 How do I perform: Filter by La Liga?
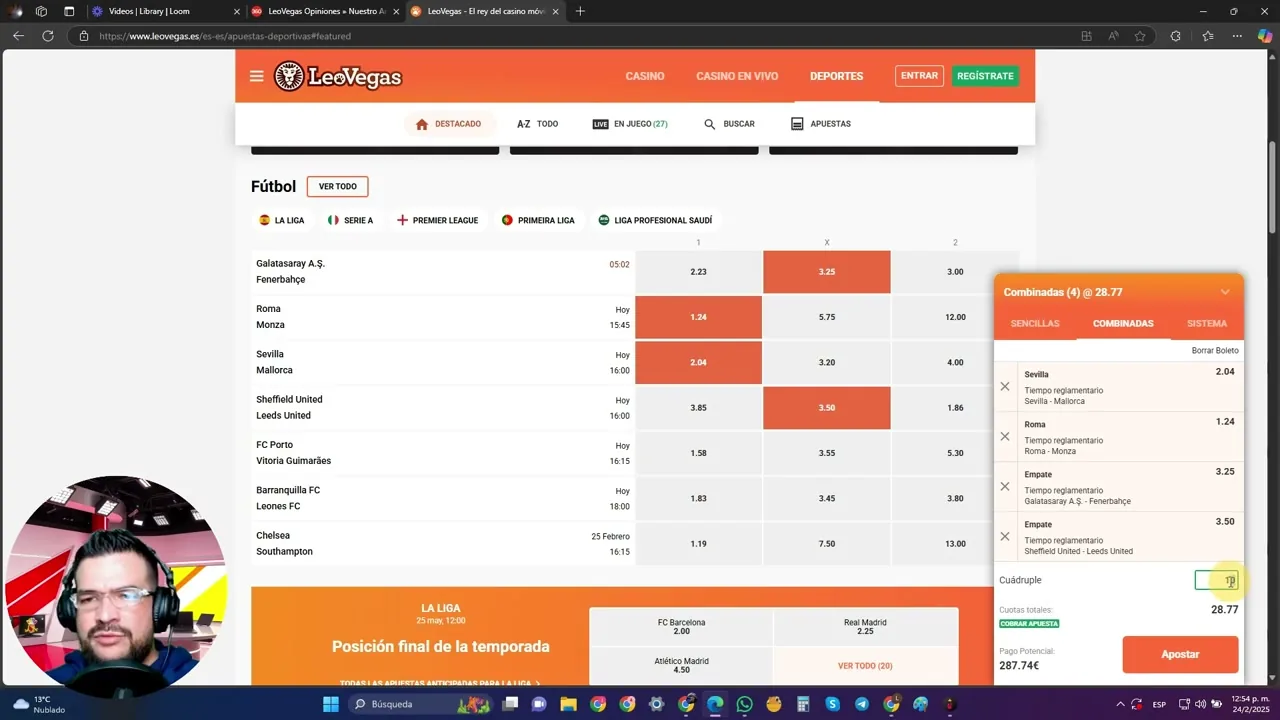pos(281,220)
